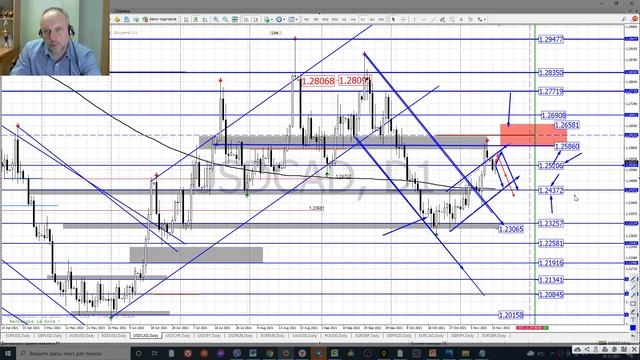The width and height of the screenshot is (640, 360).
Task: Select the equidistant channel tool
Action: (442, 19)
